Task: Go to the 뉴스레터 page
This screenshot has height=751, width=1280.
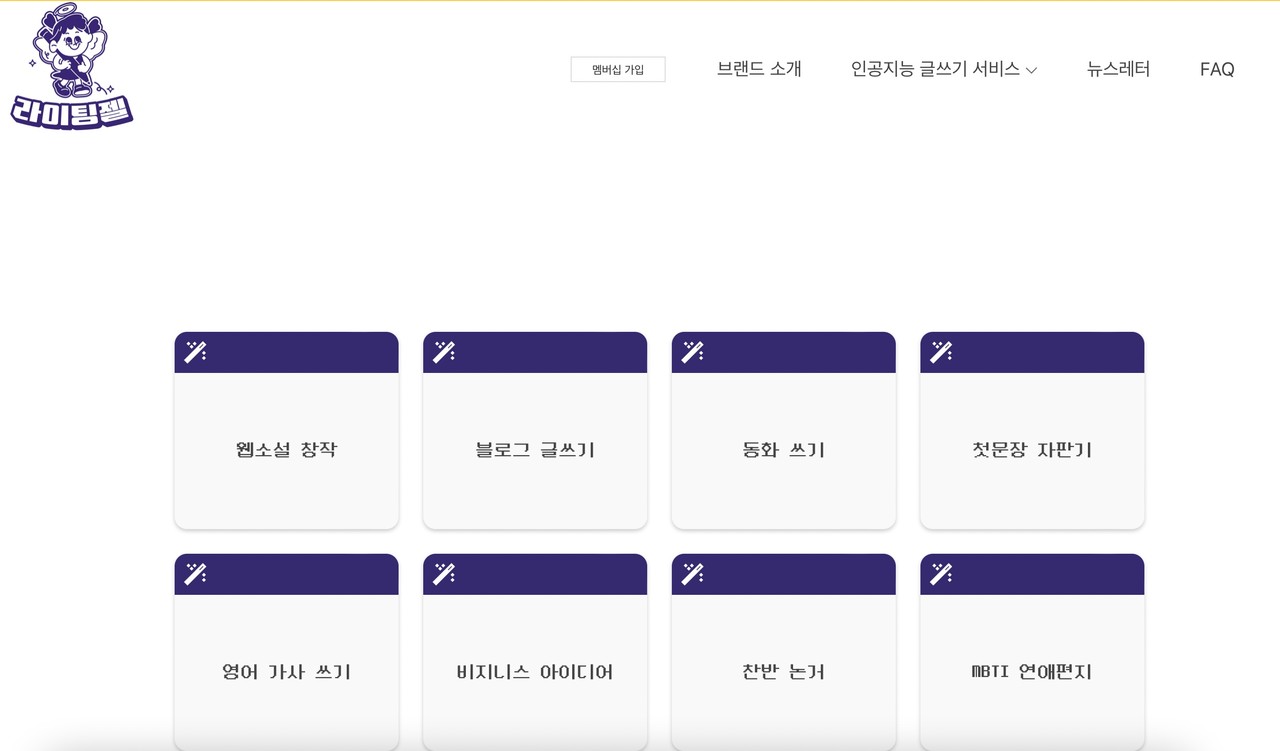Action: tap(1118, 69)
